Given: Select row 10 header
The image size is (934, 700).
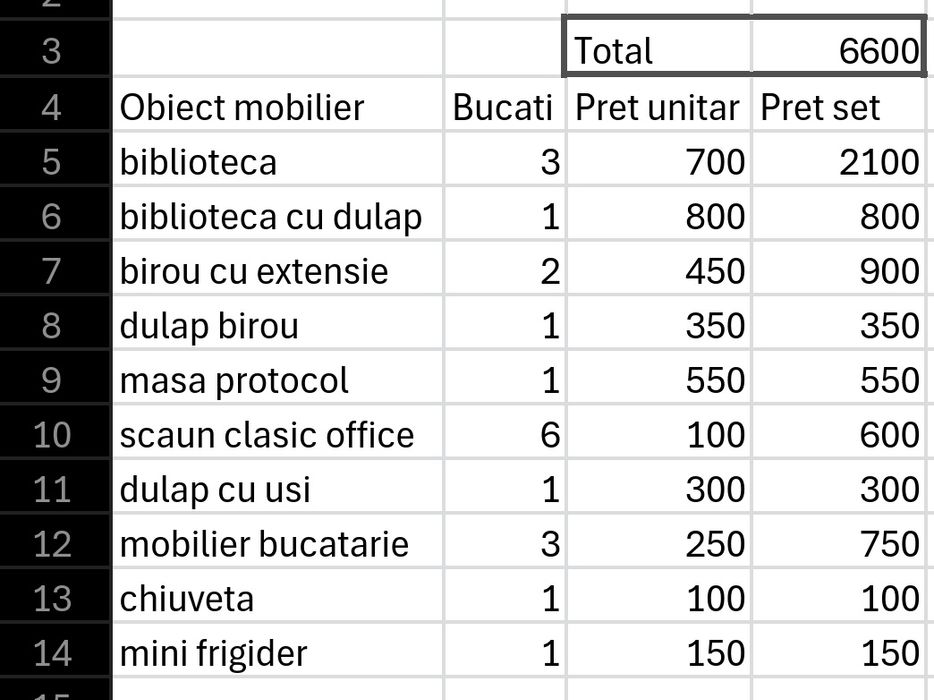Looking at the screenshot, I should click(52, 434).
